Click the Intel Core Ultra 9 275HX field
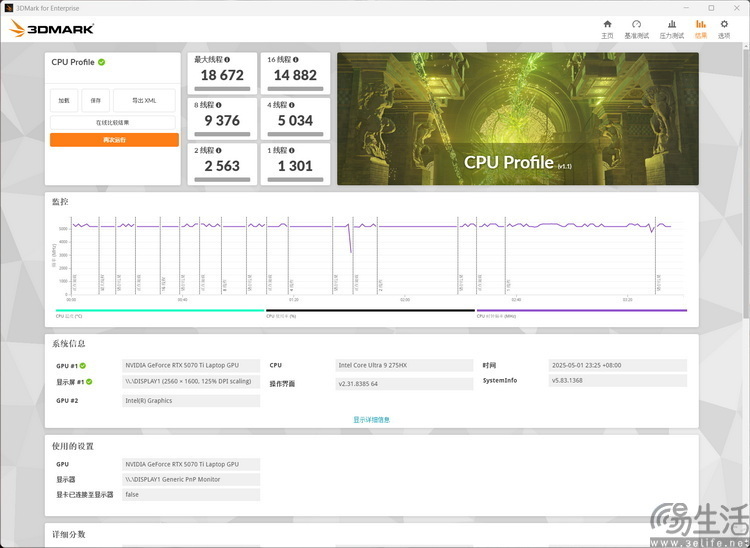This screenshot has width=750, height=548. (x=404, y=365)
